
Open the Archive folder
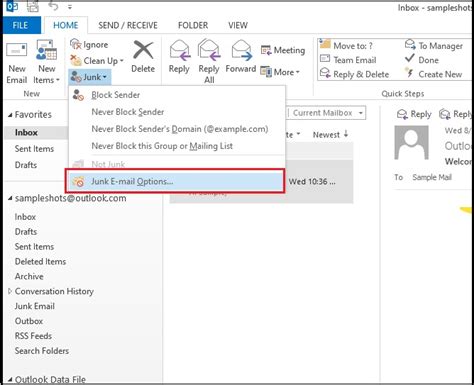[29, 276]
